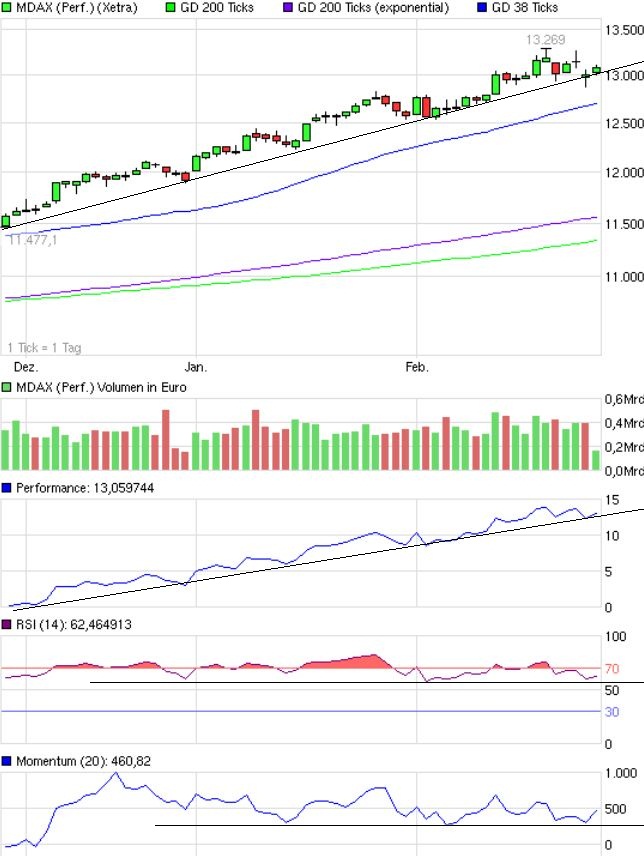
Task: Click the Performance: 13,059744 label
Action: click(x=85, y=488)
